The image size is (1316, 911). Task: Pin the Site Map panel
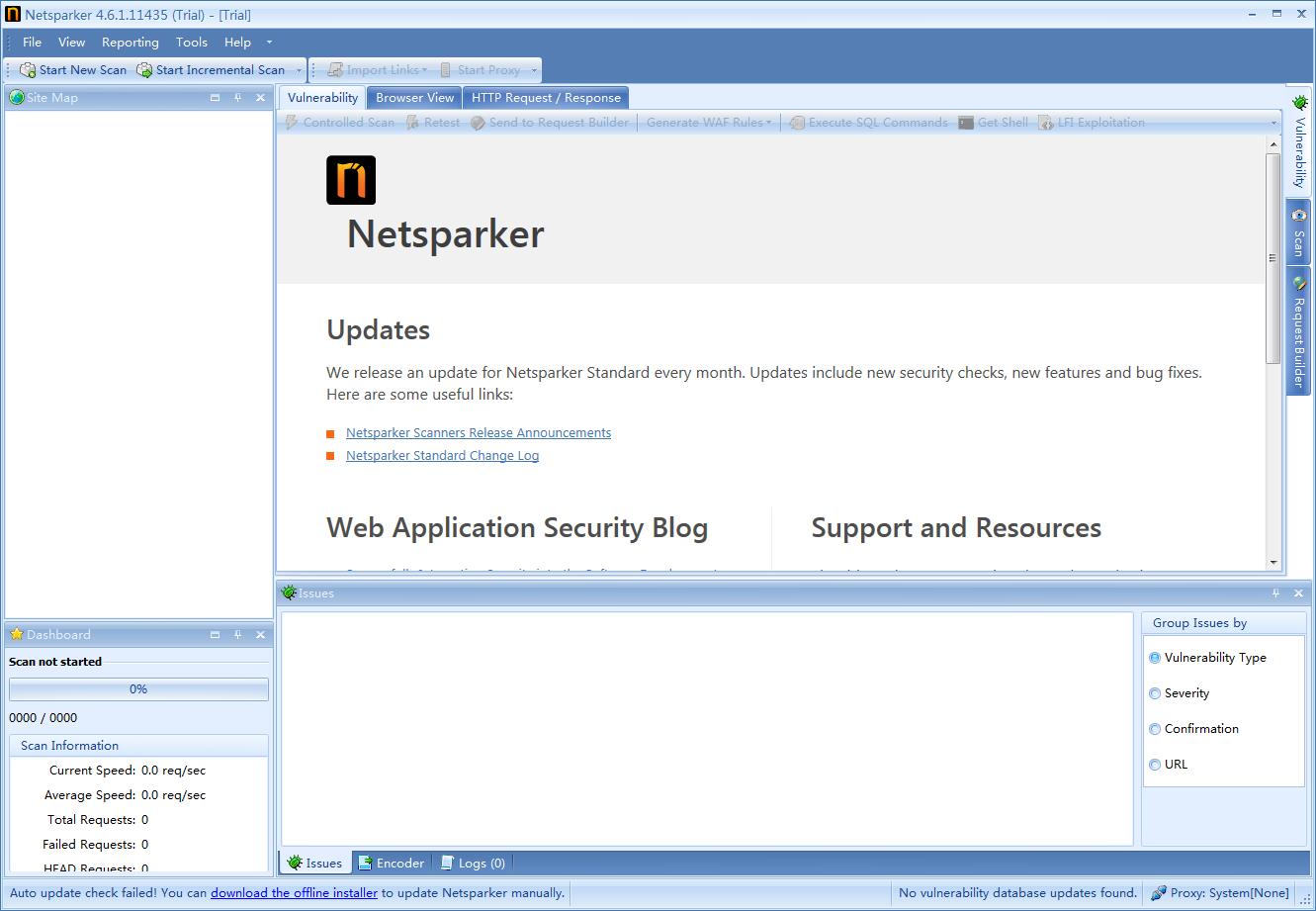coord(238,97)
